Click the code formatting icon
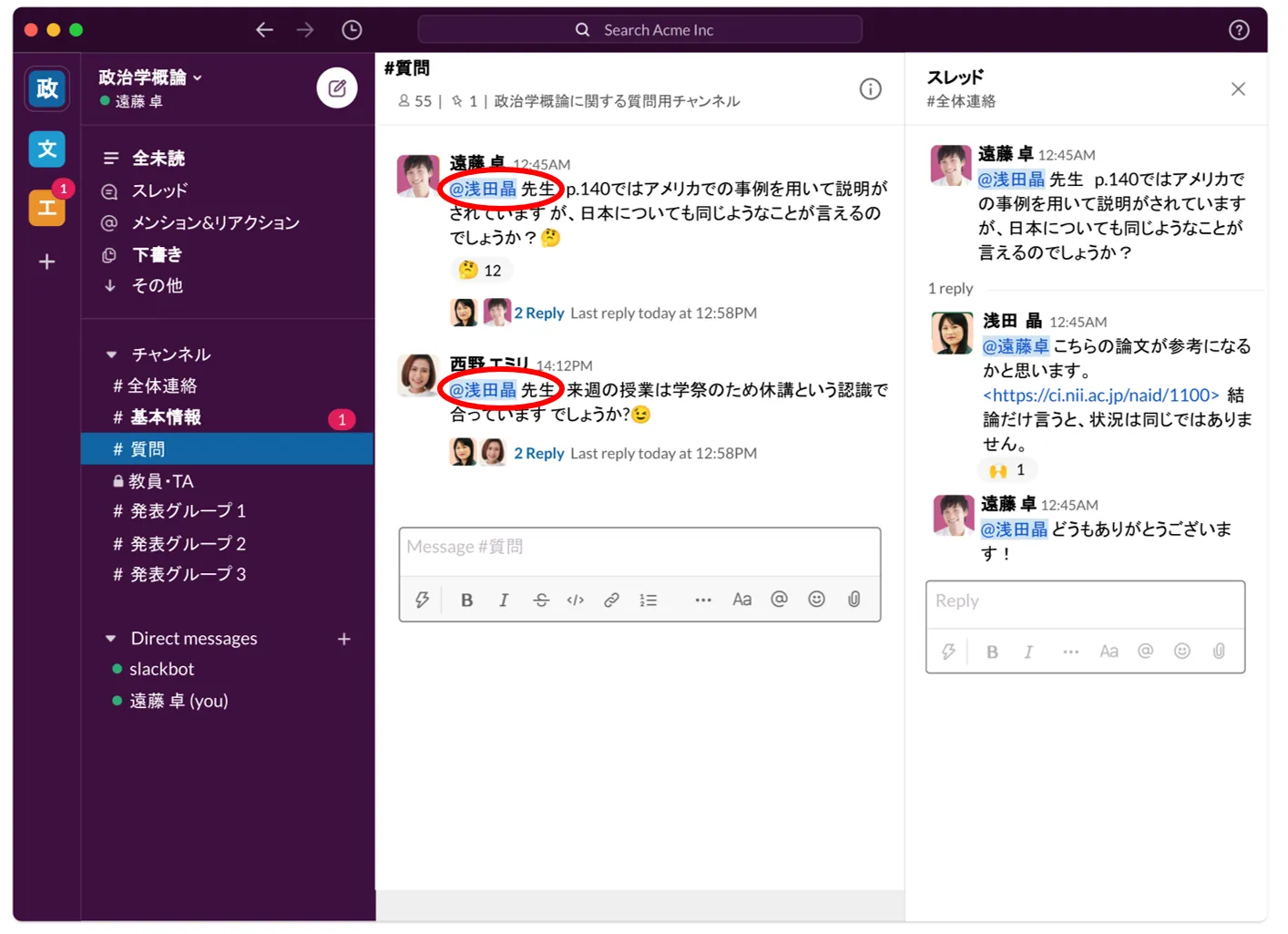1288x934 pixels. [575, 600]
